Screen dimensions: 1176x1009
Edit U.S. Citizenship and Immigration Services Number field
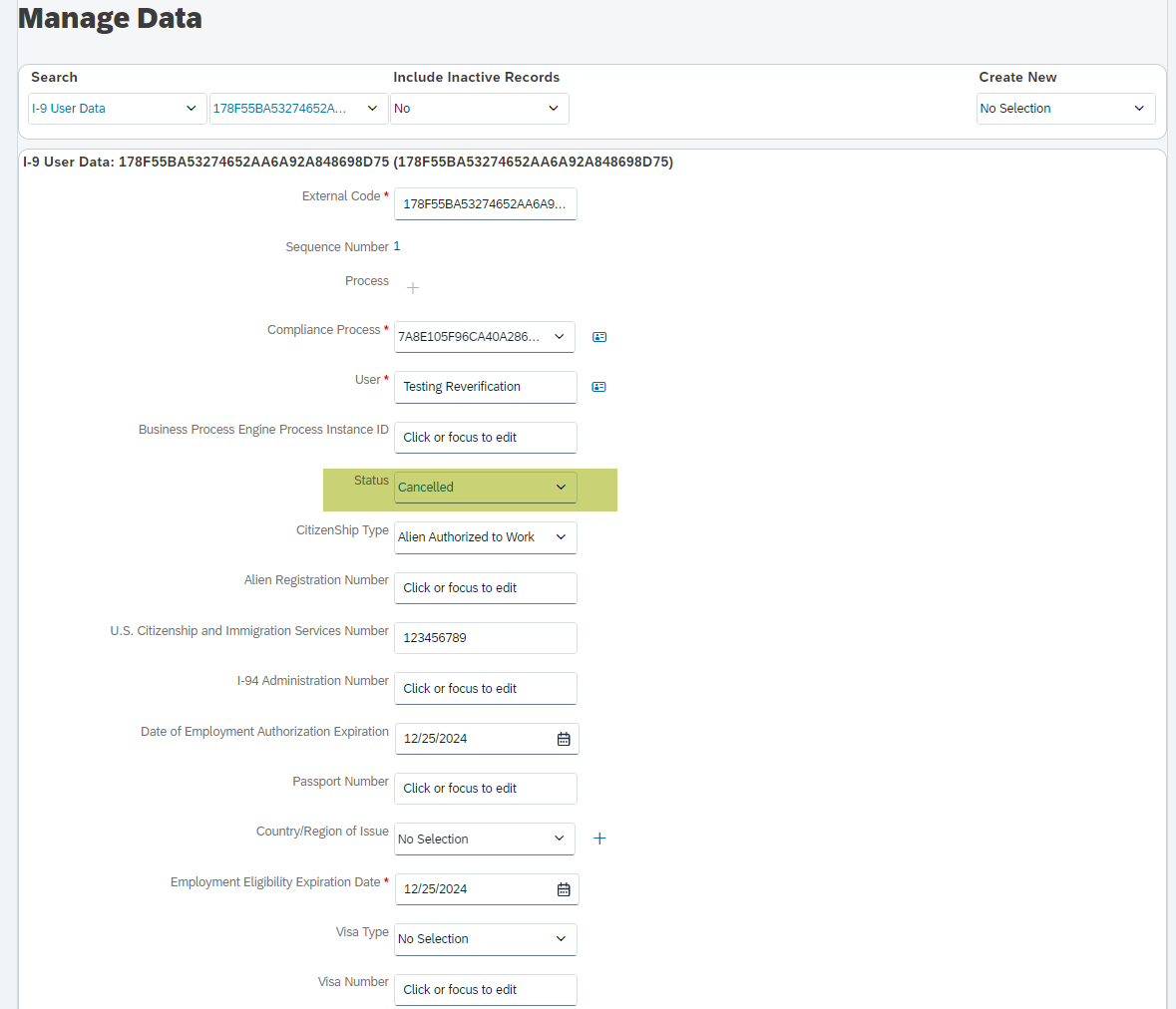tap(485, 638)
